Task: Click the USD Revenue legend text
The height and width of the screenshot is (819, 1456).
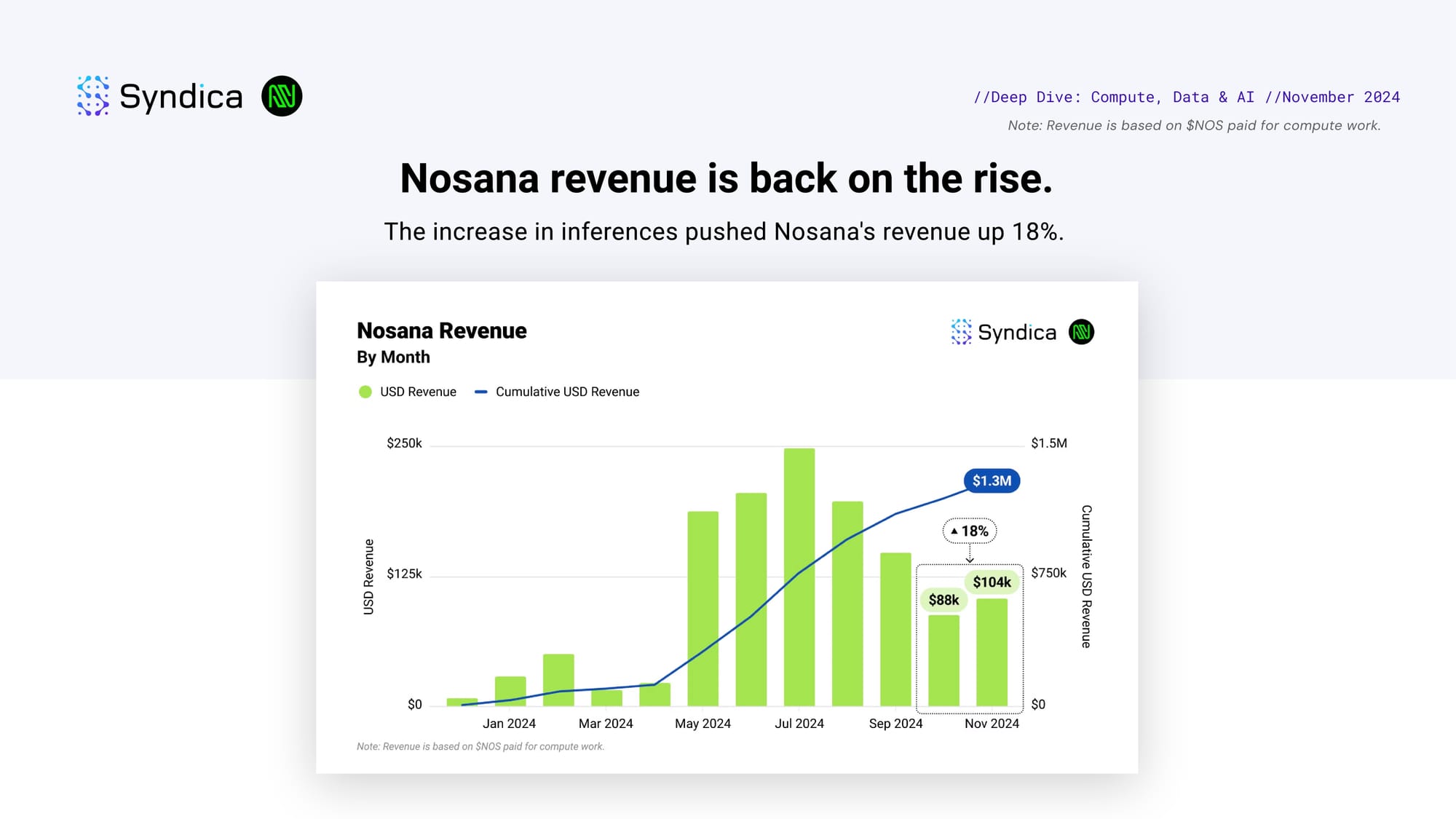Action: tap(418, 392)
